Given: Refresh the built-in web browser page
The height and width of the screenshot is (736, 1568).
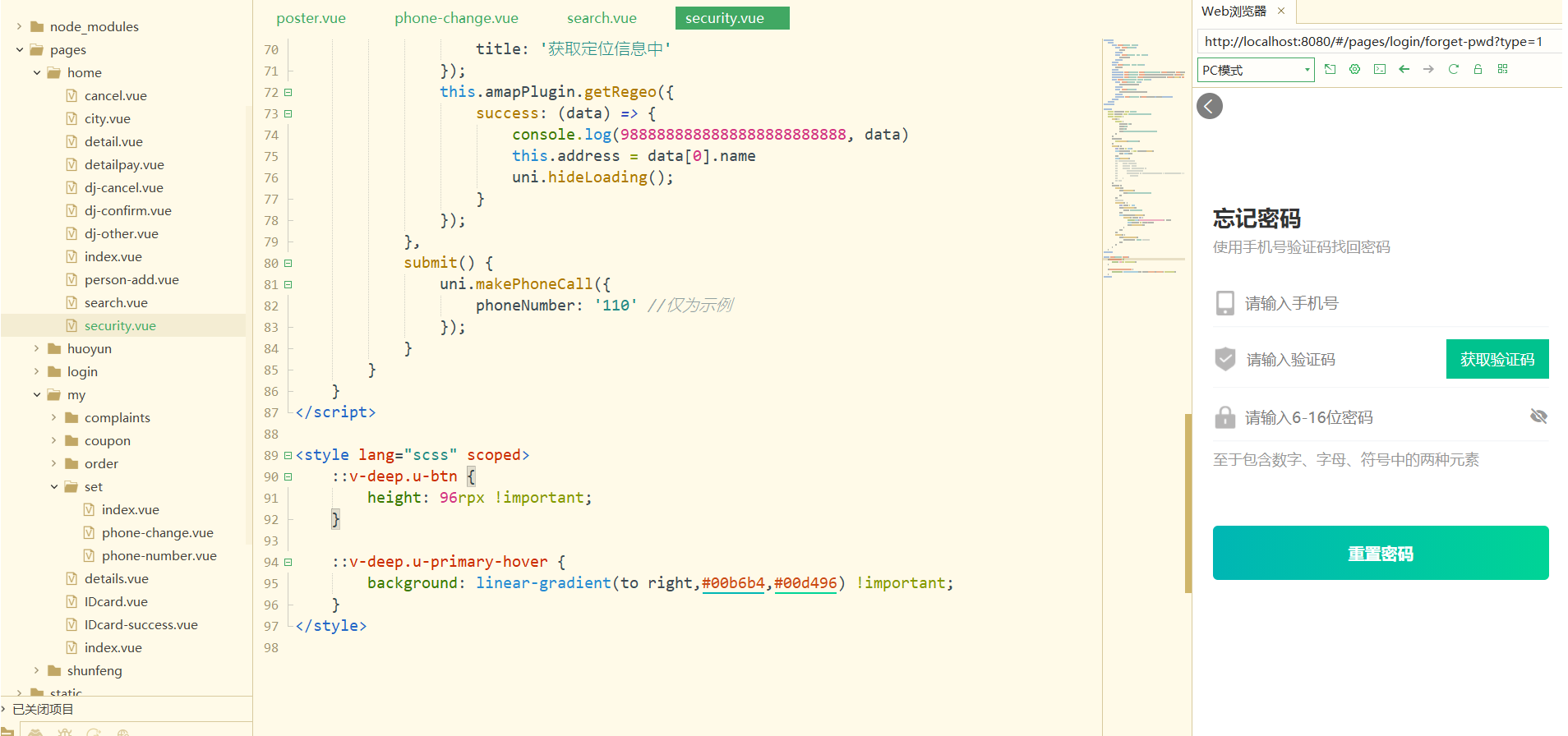Looking at the screenshot, I should (x=1453, y=70).
